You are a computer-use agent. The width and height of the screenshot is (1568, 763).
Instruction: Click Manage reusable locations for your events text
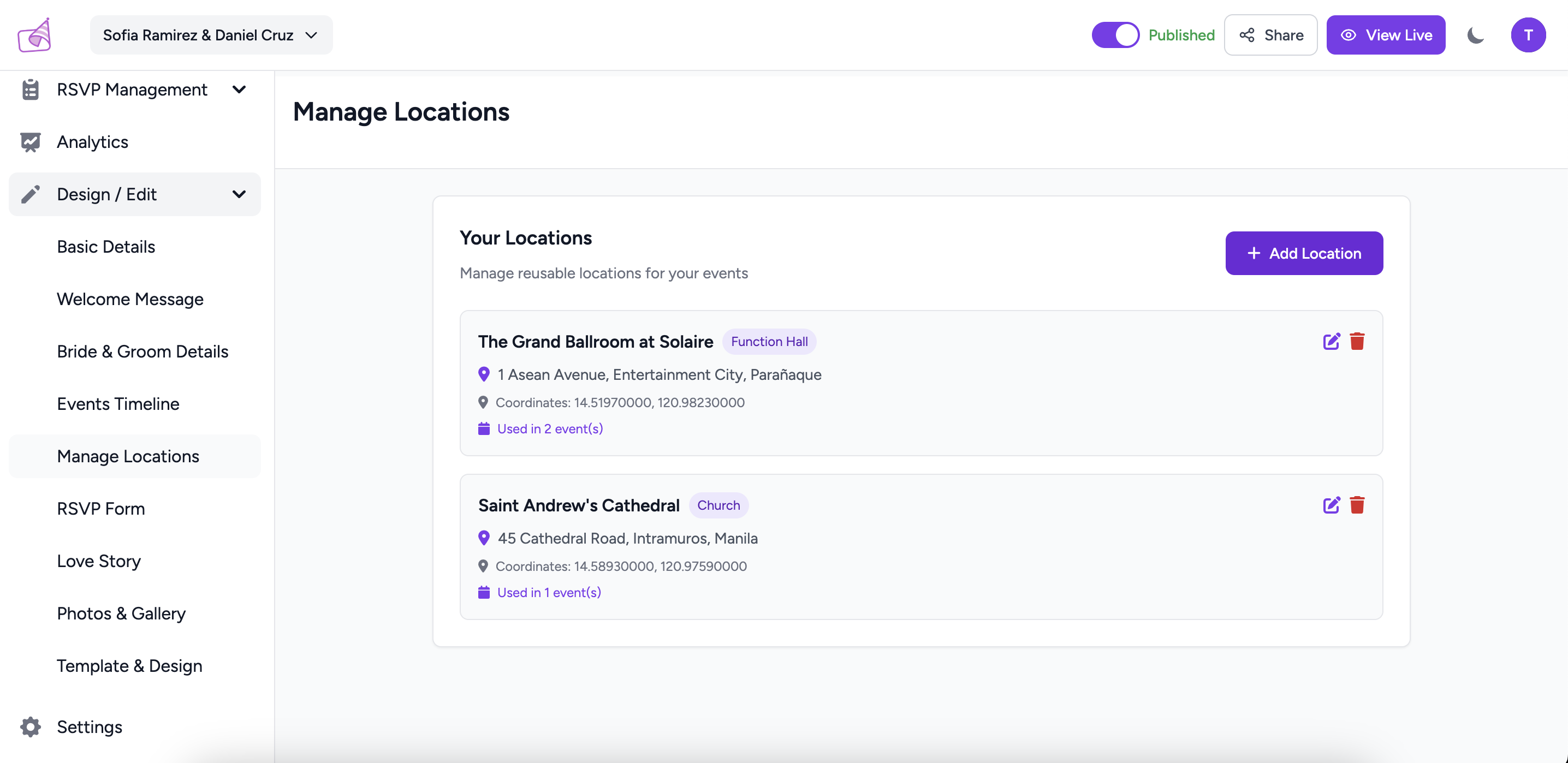(603, 272)
